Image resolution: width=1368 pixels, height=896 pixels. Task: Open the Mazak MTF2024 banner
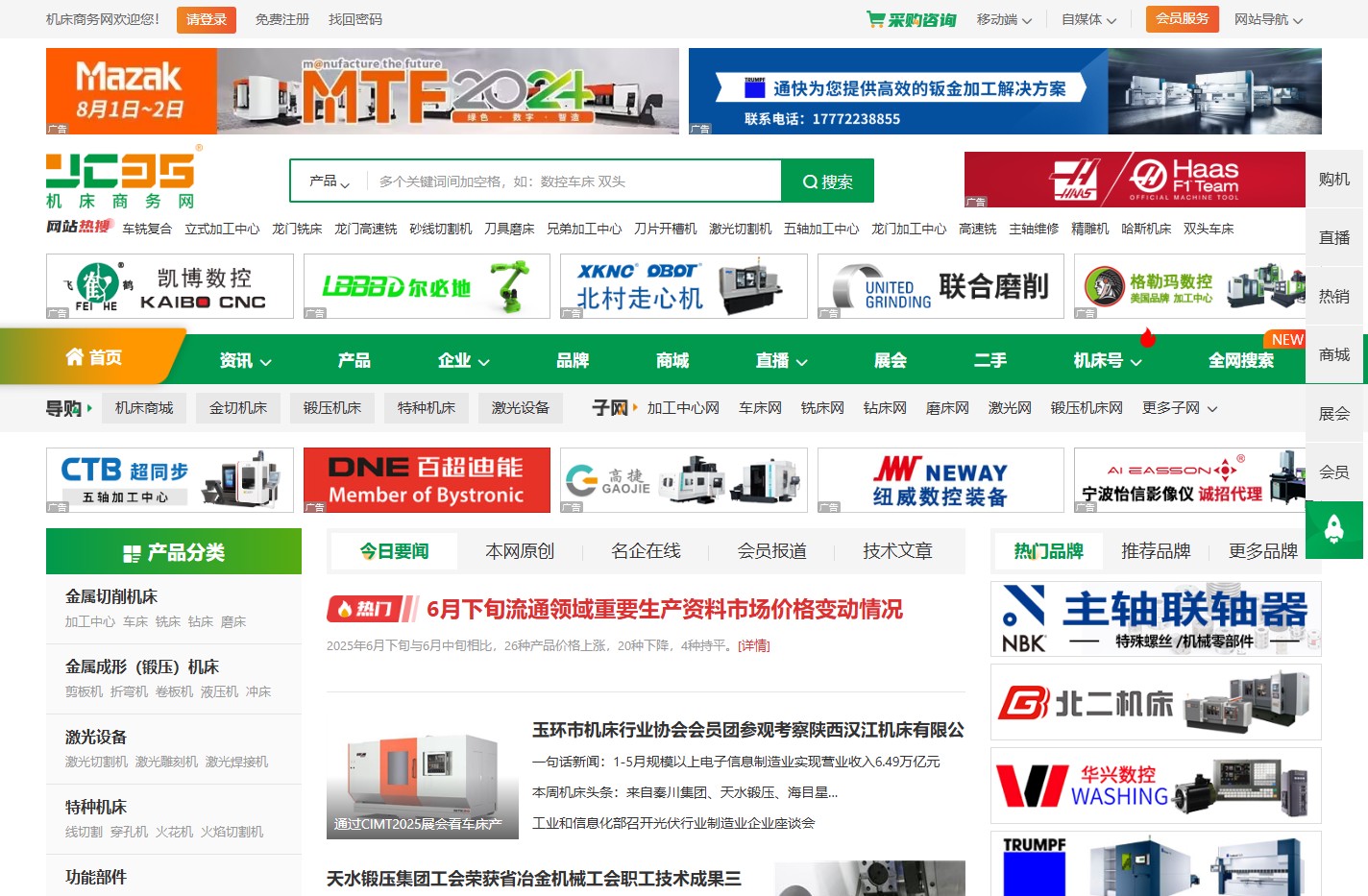362,91
